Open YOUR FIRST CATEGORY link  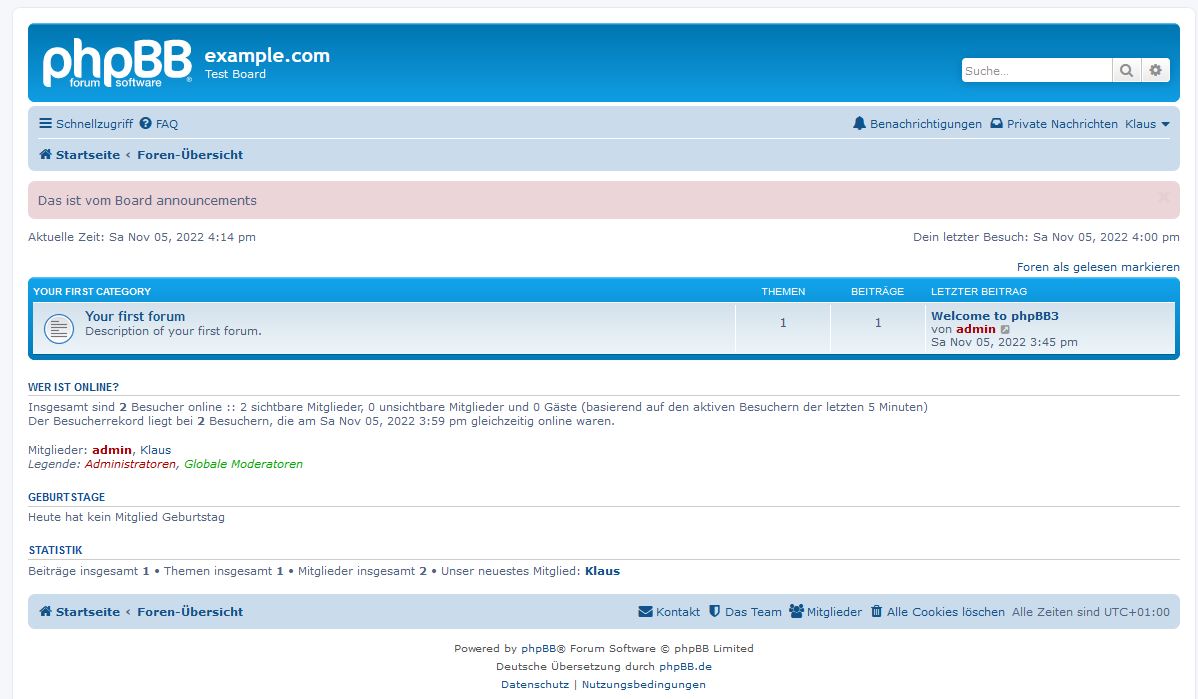92,291
